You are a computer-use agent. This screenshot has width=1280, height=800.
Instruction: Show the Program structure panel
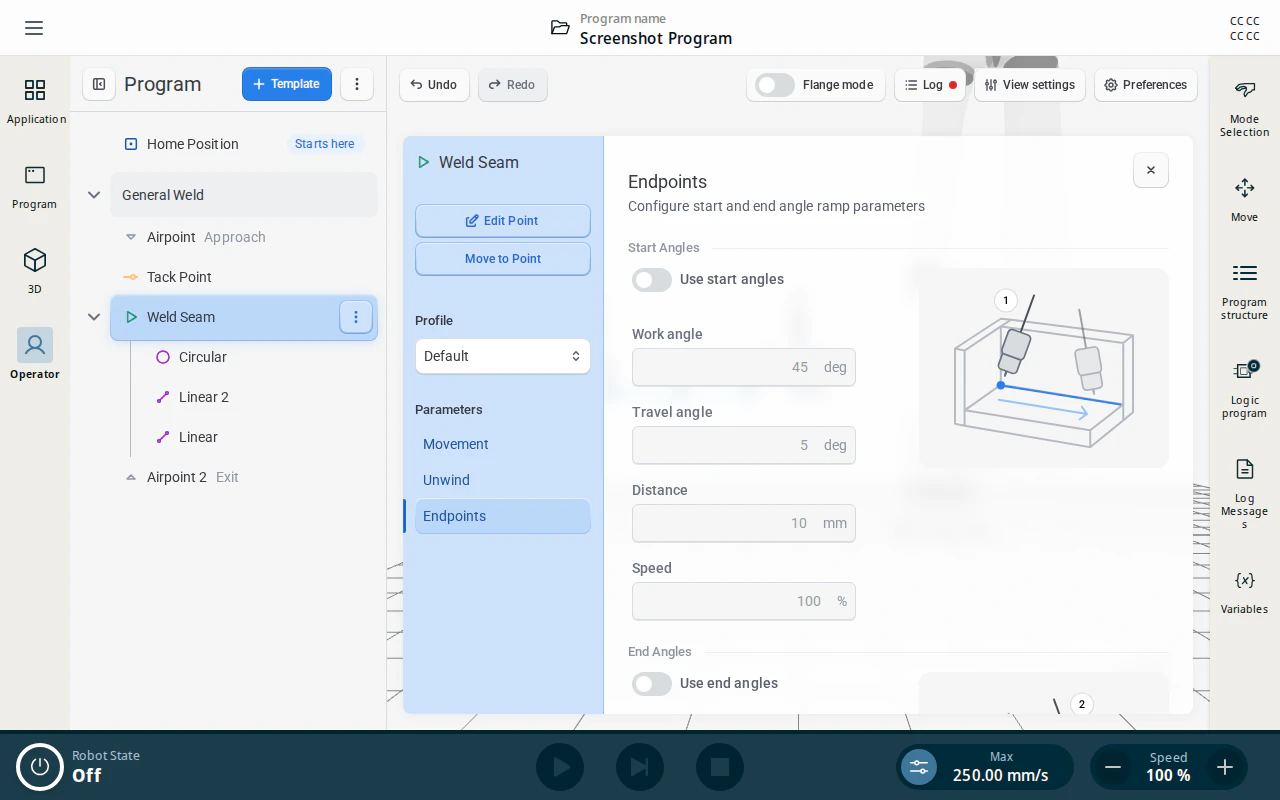tap(1244, 291)
